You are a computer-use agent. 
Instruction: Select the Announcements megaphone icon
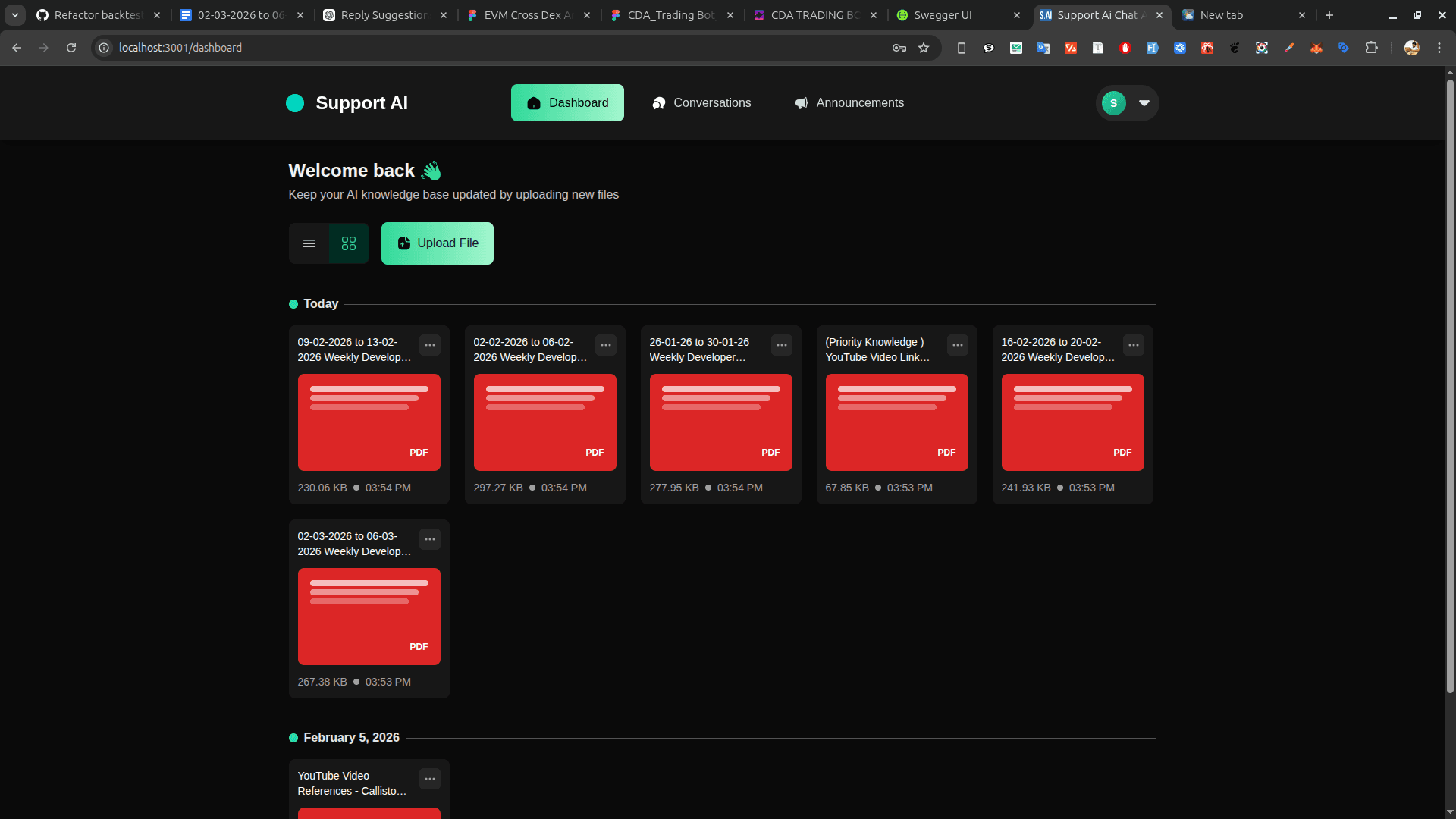click(801, 102)
